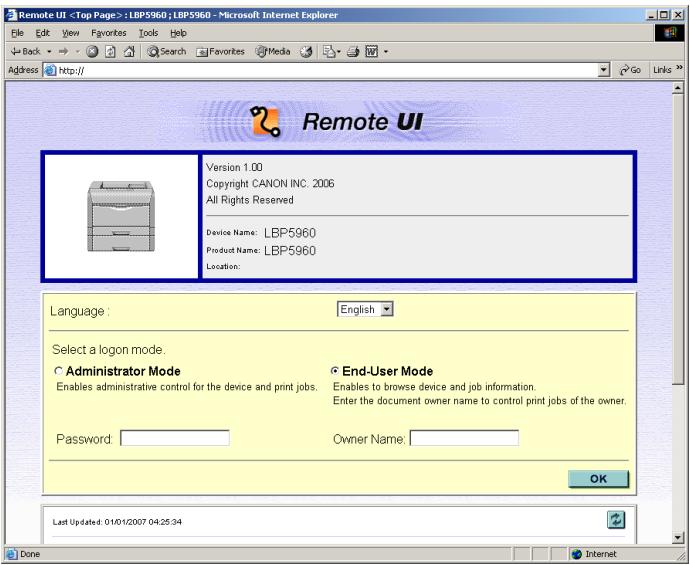Screen dimensions: 690x565
Task: Click the Forward history dropdown arrow
Action: tap(77, 51)
